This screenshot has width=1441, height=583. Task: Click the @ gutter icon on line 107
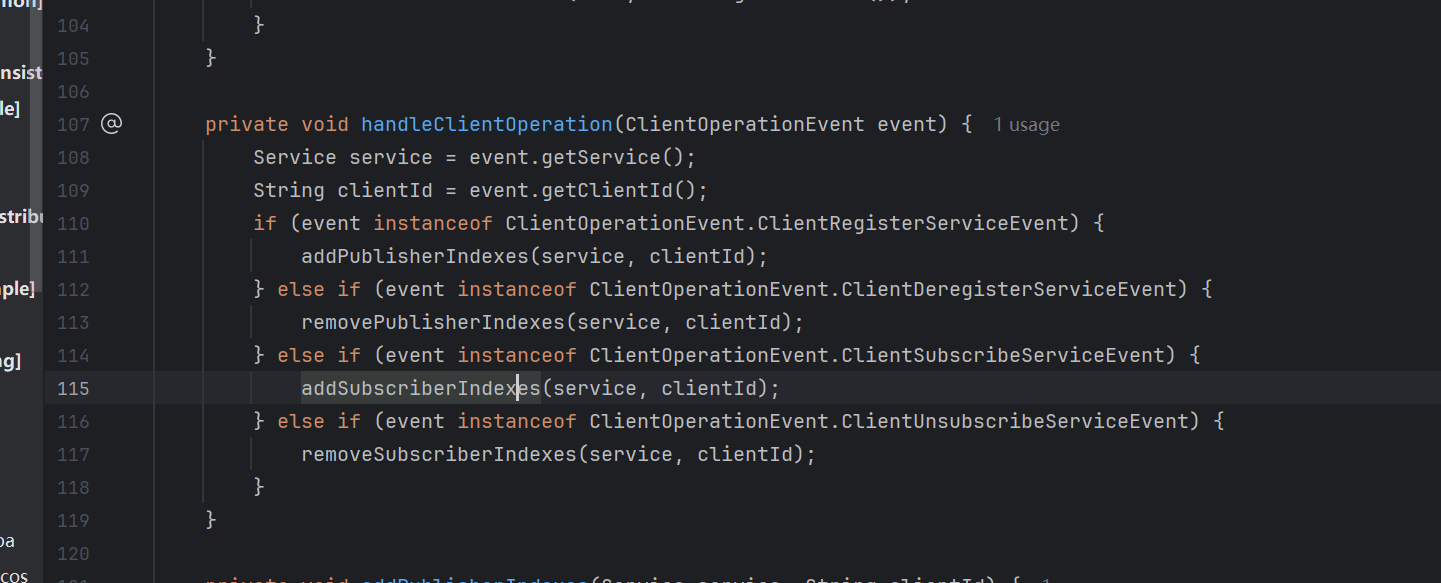click(111, 124)
